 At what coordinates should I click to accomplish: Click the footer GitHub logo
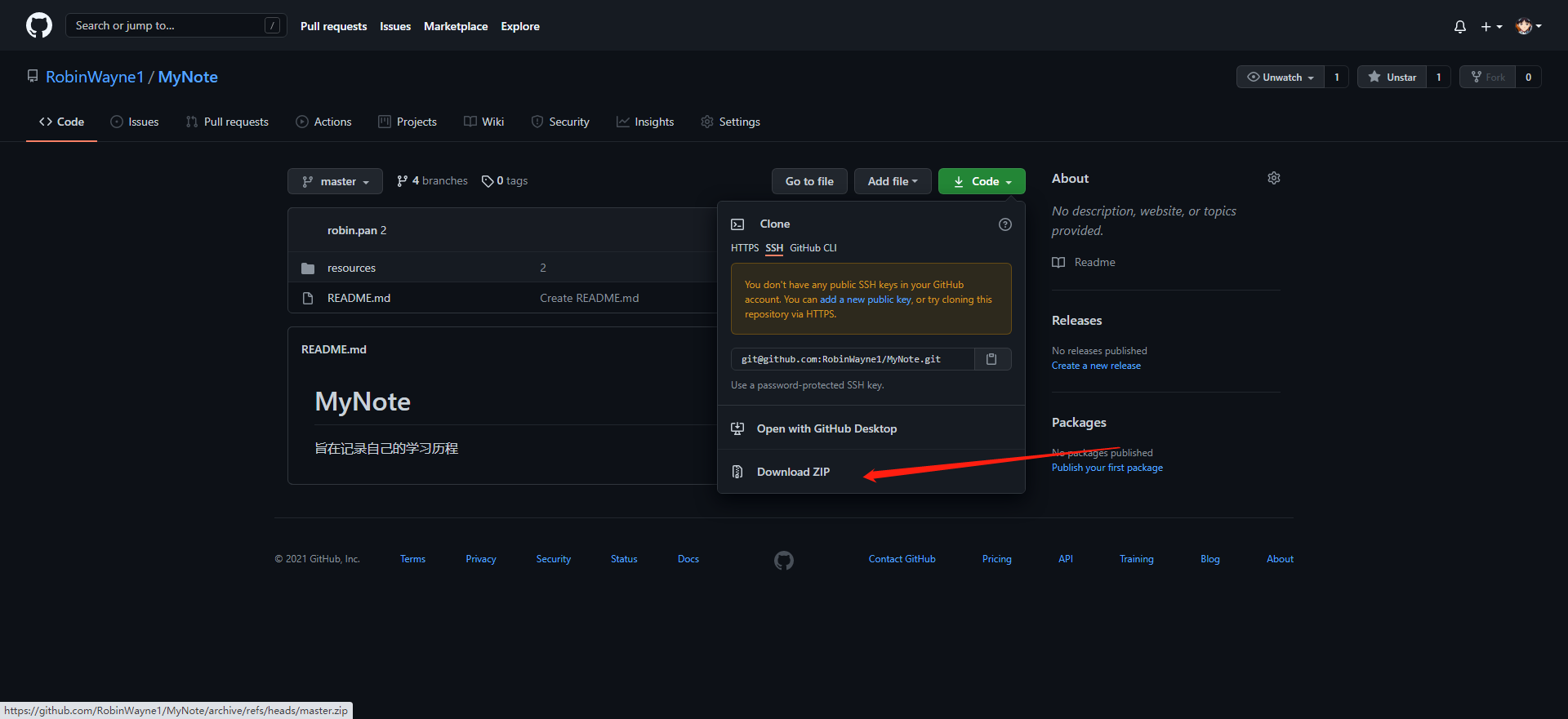pos(784,560)
